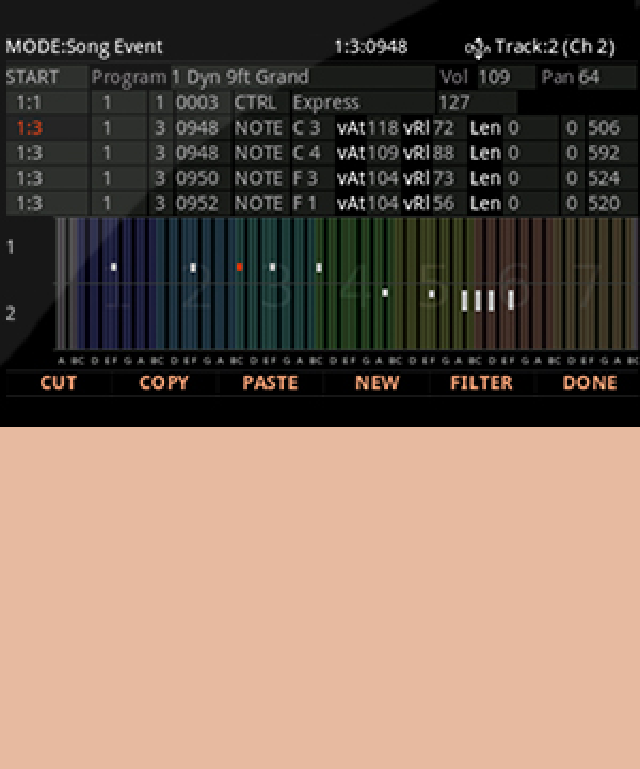The image size is (640, 769).
Task: Click the MODE:Song Event label
Action: tap(84, 47)
